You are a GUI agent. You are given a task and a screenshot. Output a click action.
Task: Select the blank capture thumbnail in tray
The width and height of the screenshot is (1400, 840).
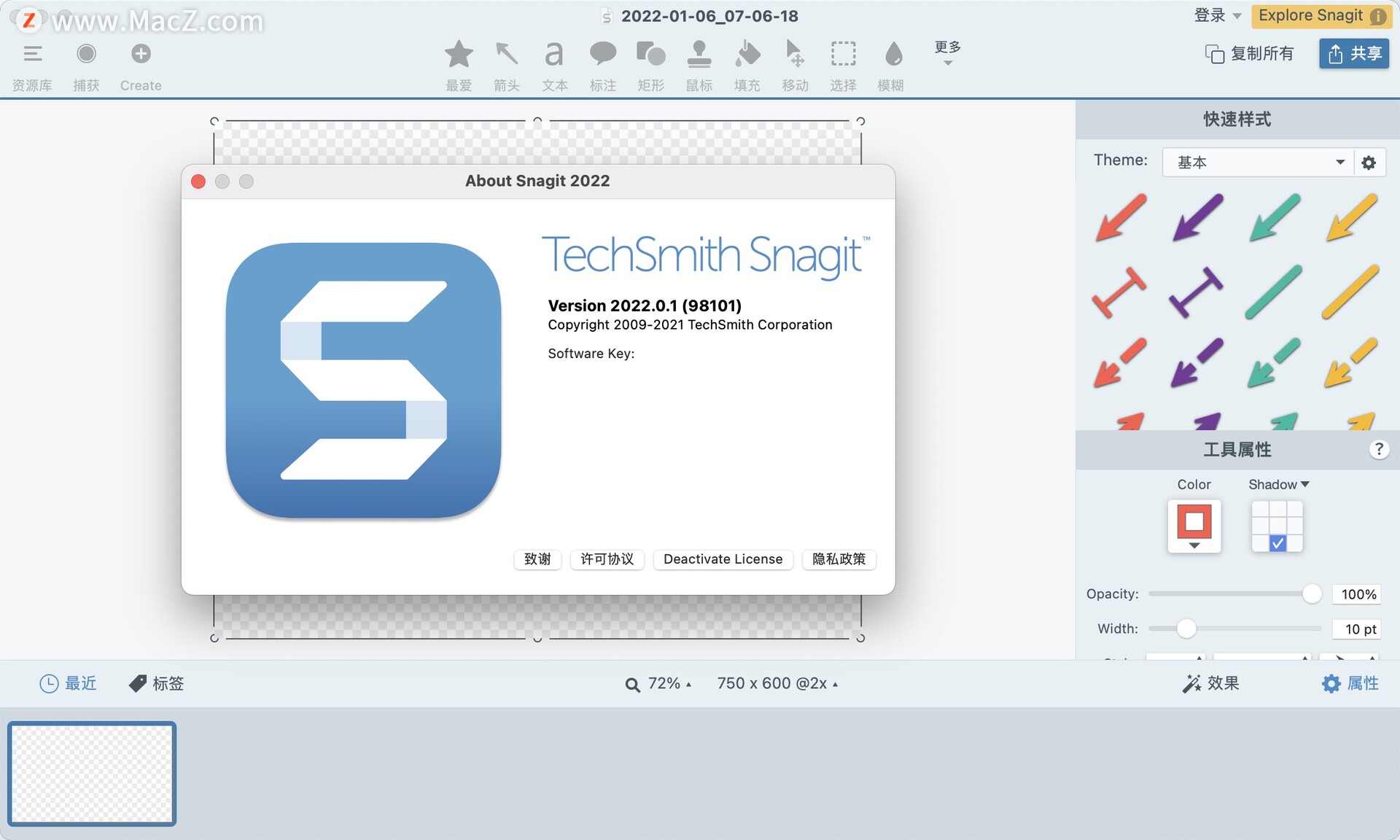pyautogui.click(x=92, y=774)
